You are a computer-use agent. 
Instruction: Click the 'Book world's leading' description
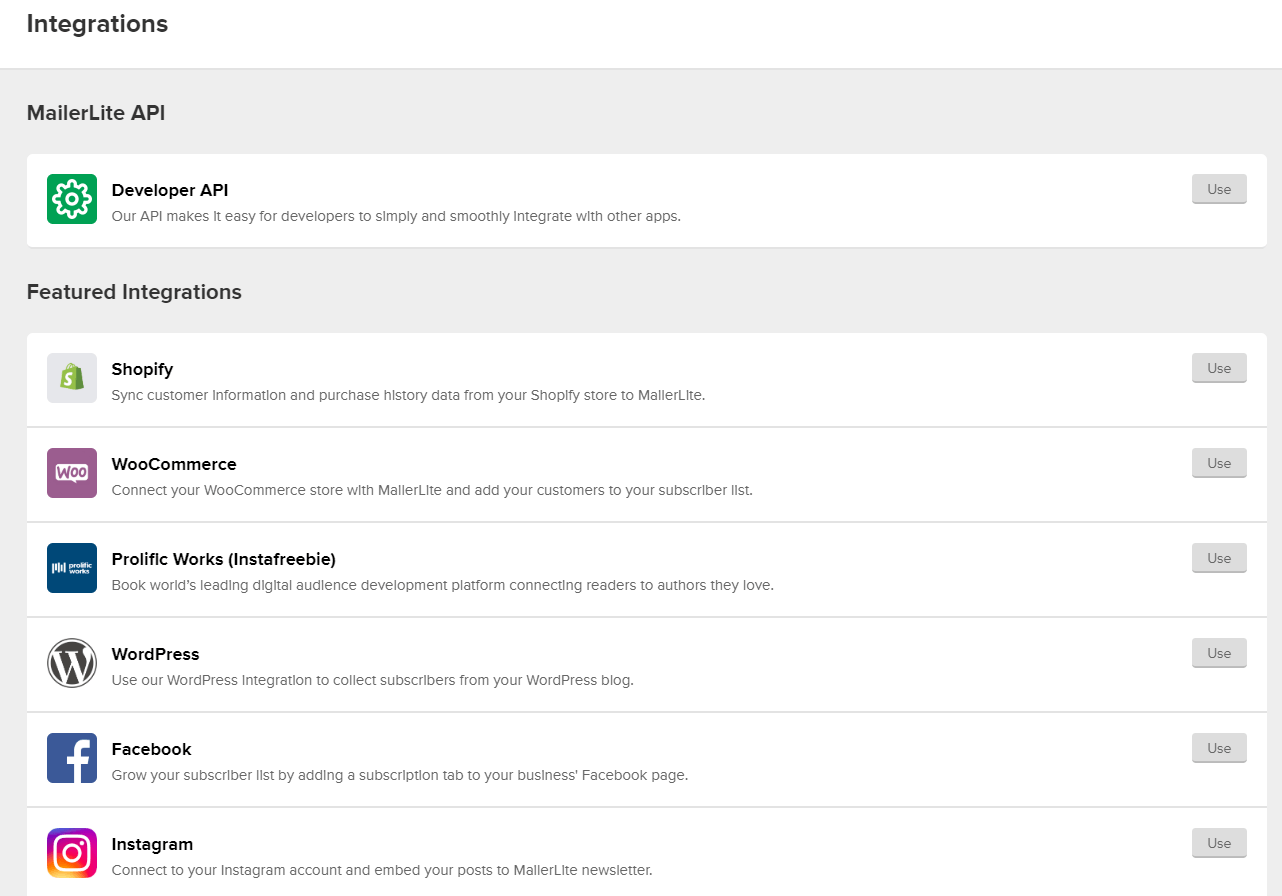443,585
